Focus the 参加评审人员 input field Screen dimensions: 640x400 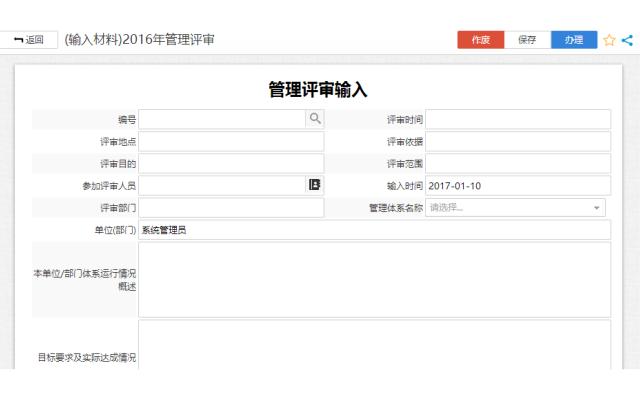(x=222, y=185)
